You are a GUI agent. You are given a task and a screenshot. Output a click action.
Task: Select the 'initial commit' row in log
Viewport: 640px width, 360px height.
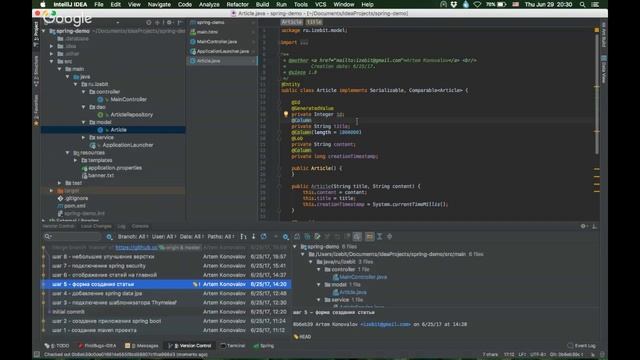tap(167, 312)
